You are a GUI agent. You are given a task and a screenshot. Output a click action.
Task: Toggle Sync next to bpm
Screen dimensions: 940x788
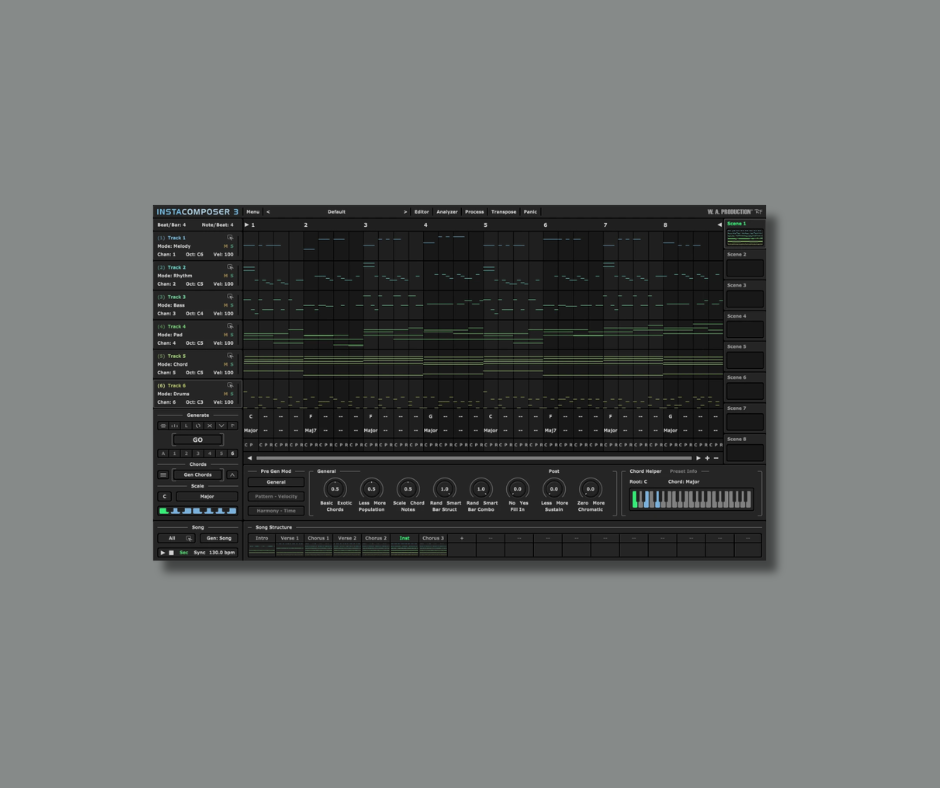199,552
